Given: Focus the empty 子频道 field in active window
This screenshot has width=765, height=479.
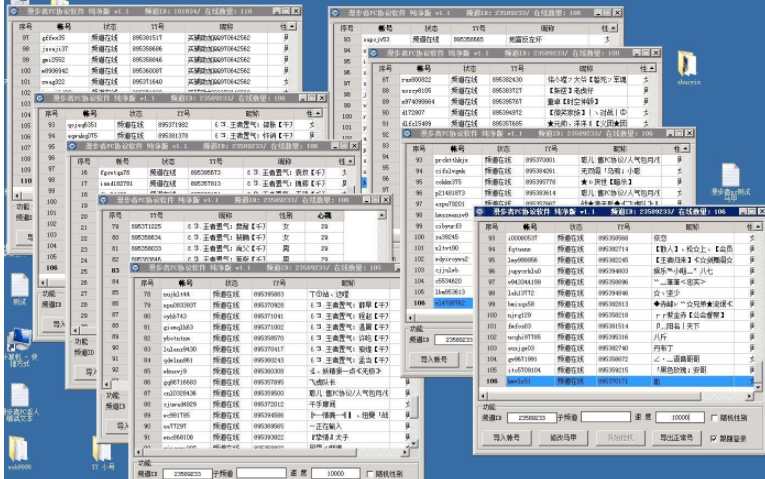Looking at the screenshot, I should tap(605, 417).
